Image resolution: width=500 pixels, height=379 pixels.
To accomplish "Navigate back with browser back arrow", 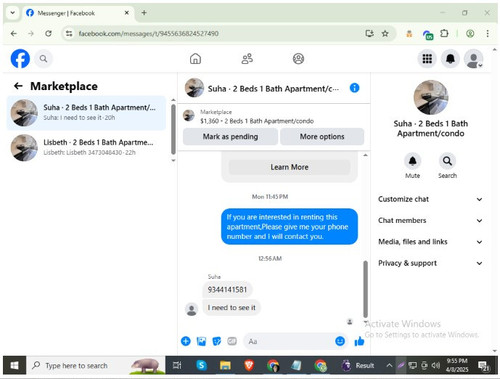I will pos(14,33).
